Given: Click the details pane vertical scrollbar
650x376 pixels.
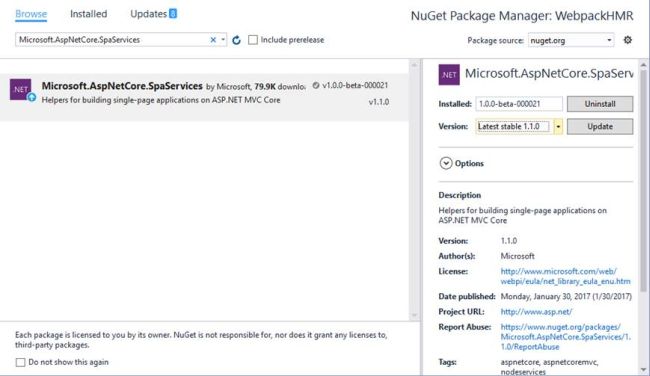Looking at the screenshot, I should coord(643,182).
